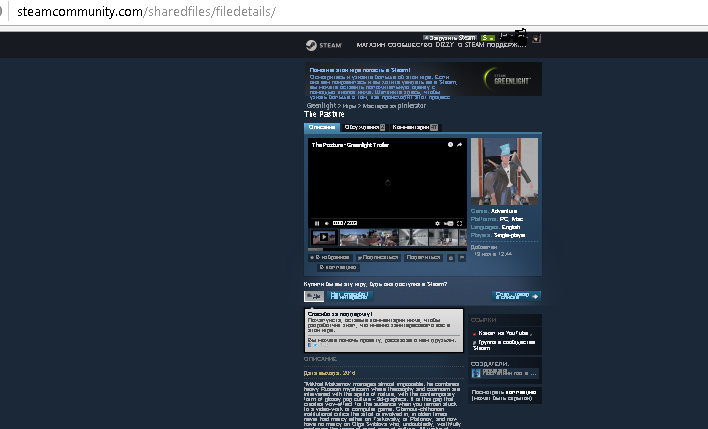Switch to the Описание tab
708x429 pixels.
tap(321, 127)
